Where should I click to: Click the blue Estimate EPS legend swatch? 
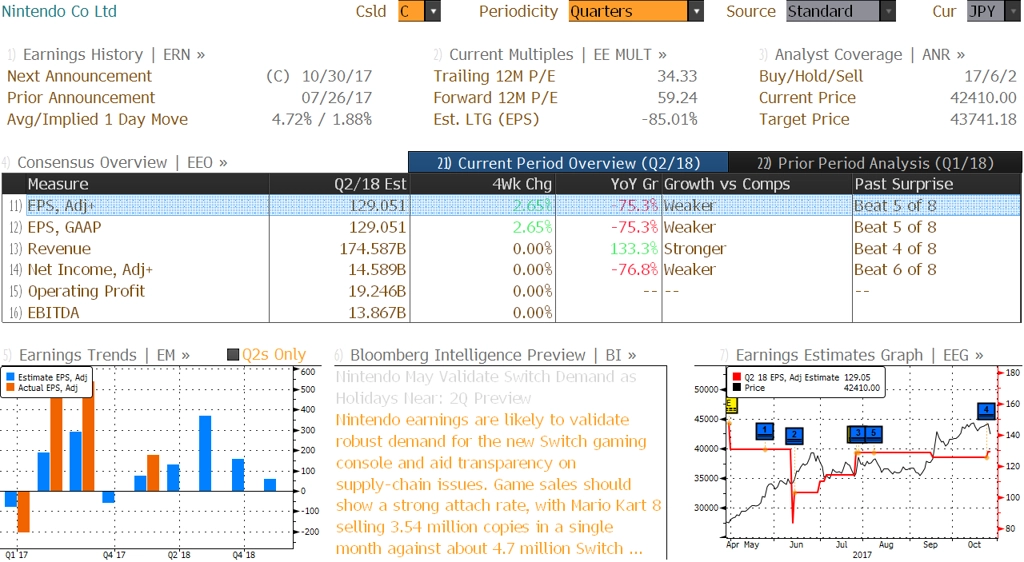[x=10, y=377]
